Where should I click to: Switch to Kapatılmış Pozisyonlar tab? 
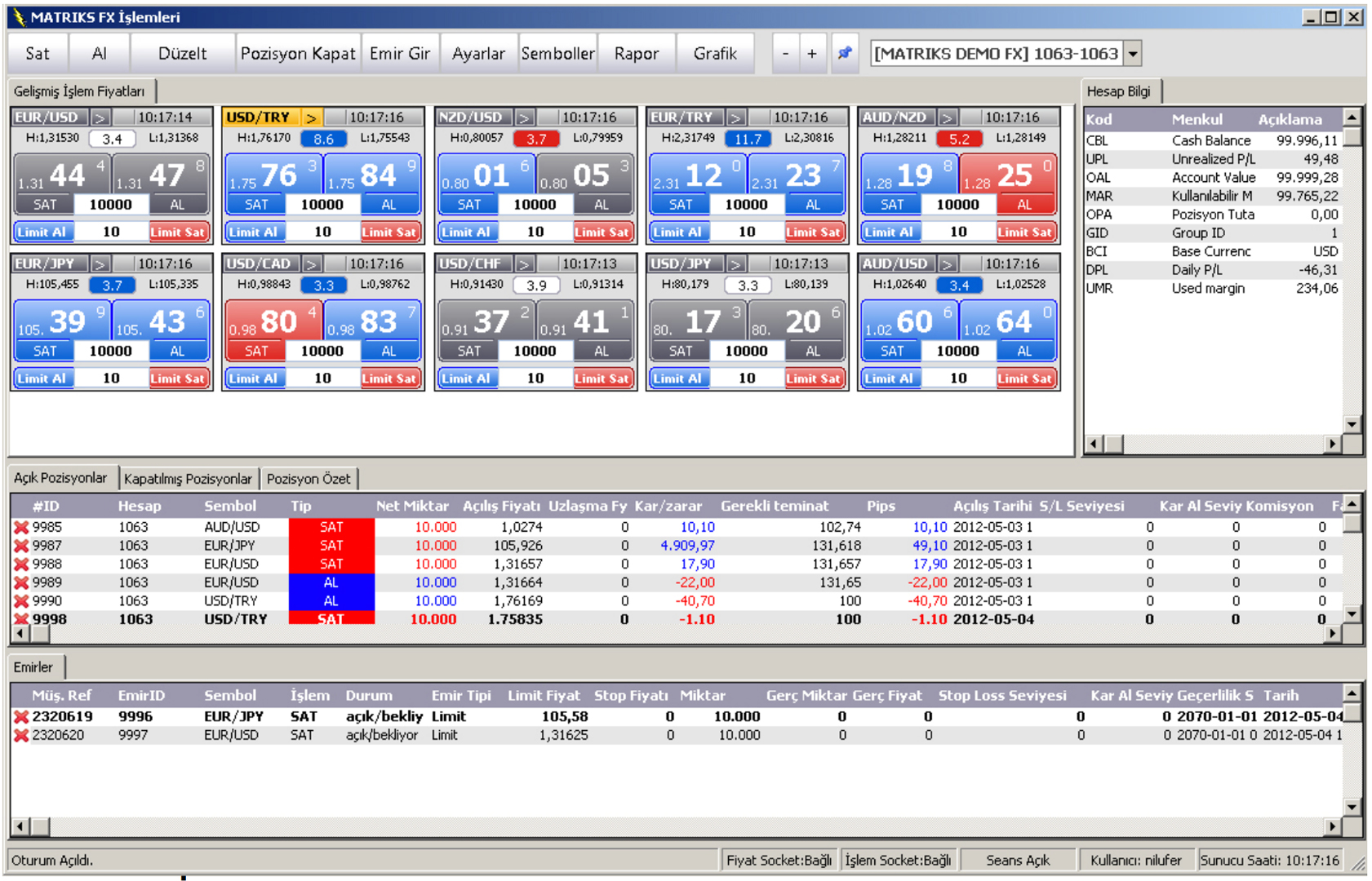[188, 479]
